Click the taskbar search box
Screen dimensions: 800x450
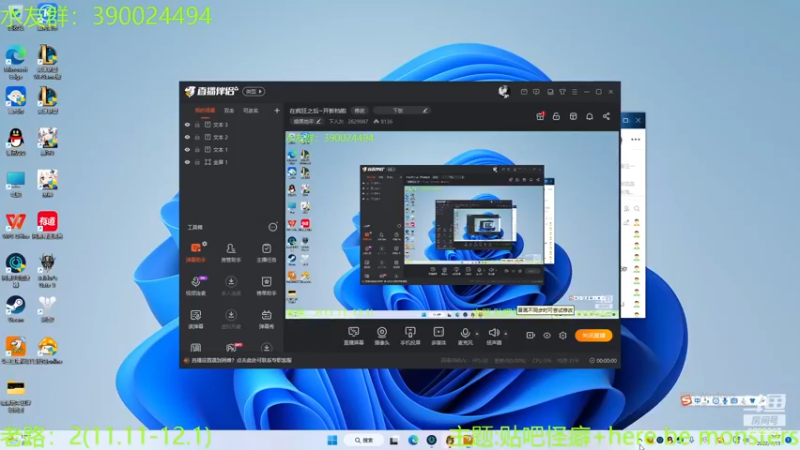(364, 440)
